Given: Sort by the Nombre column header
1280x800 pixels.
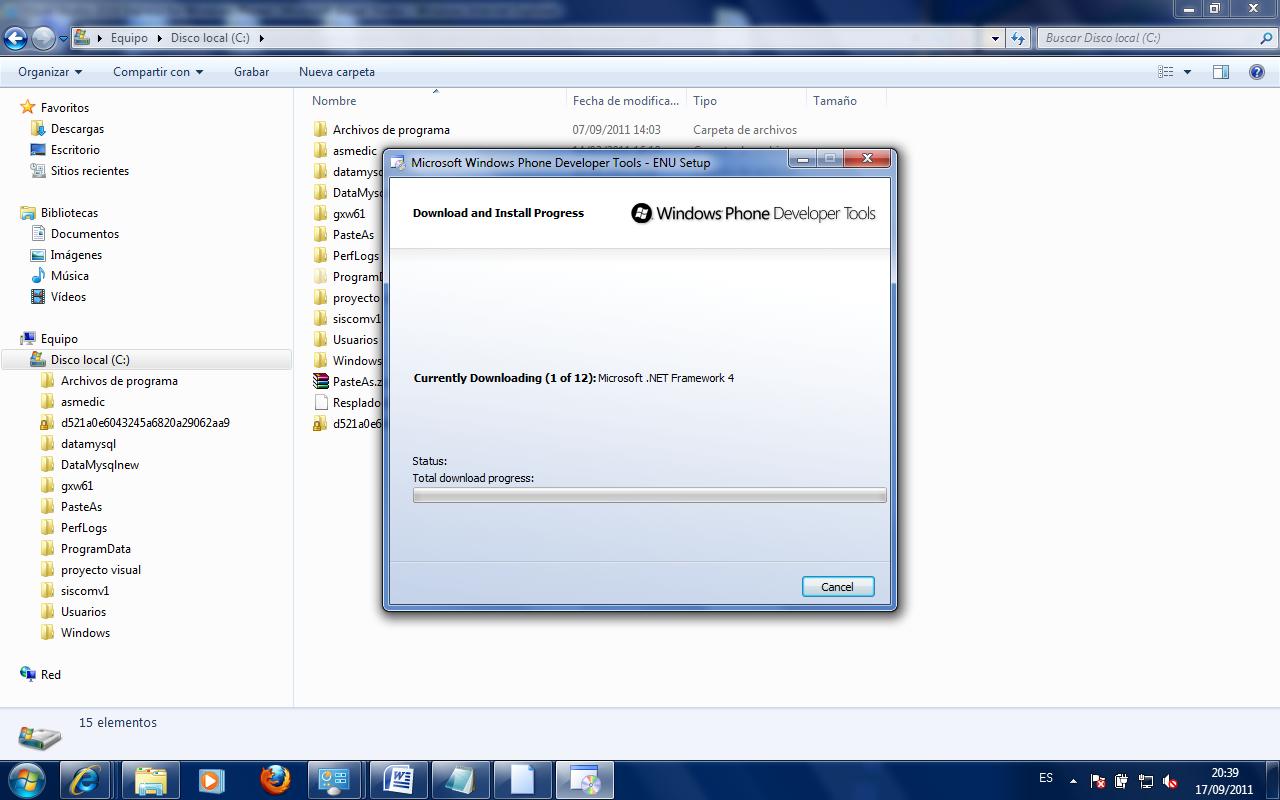Looking at the screenshot, I should click(x=334, y=101).
